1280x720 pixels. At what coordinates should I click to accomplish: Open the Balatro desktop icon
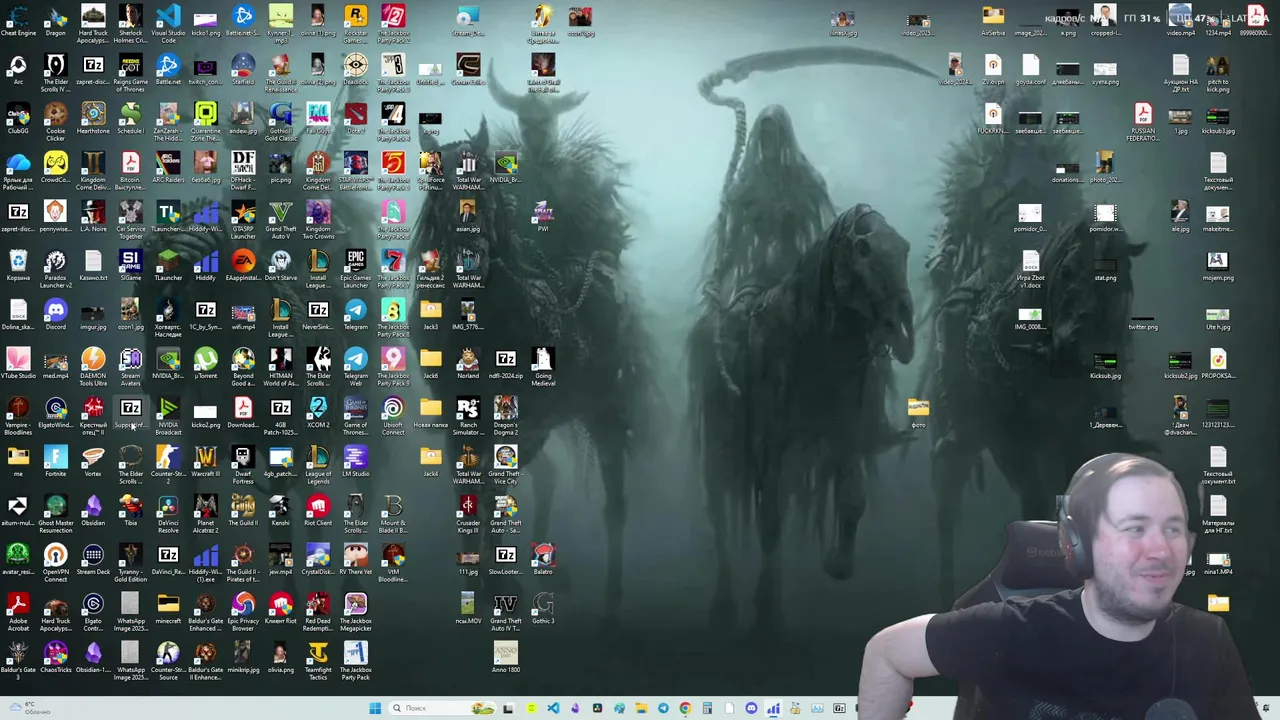click(543, 556)
